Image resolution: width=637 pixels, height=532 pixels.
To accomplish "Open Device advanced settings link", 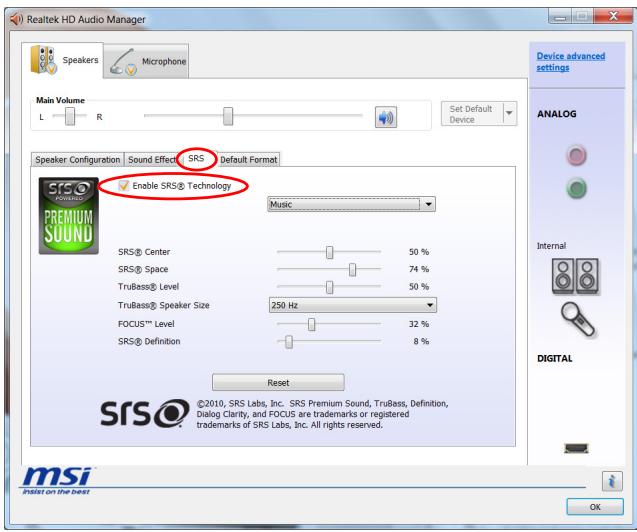I will 570,62.
